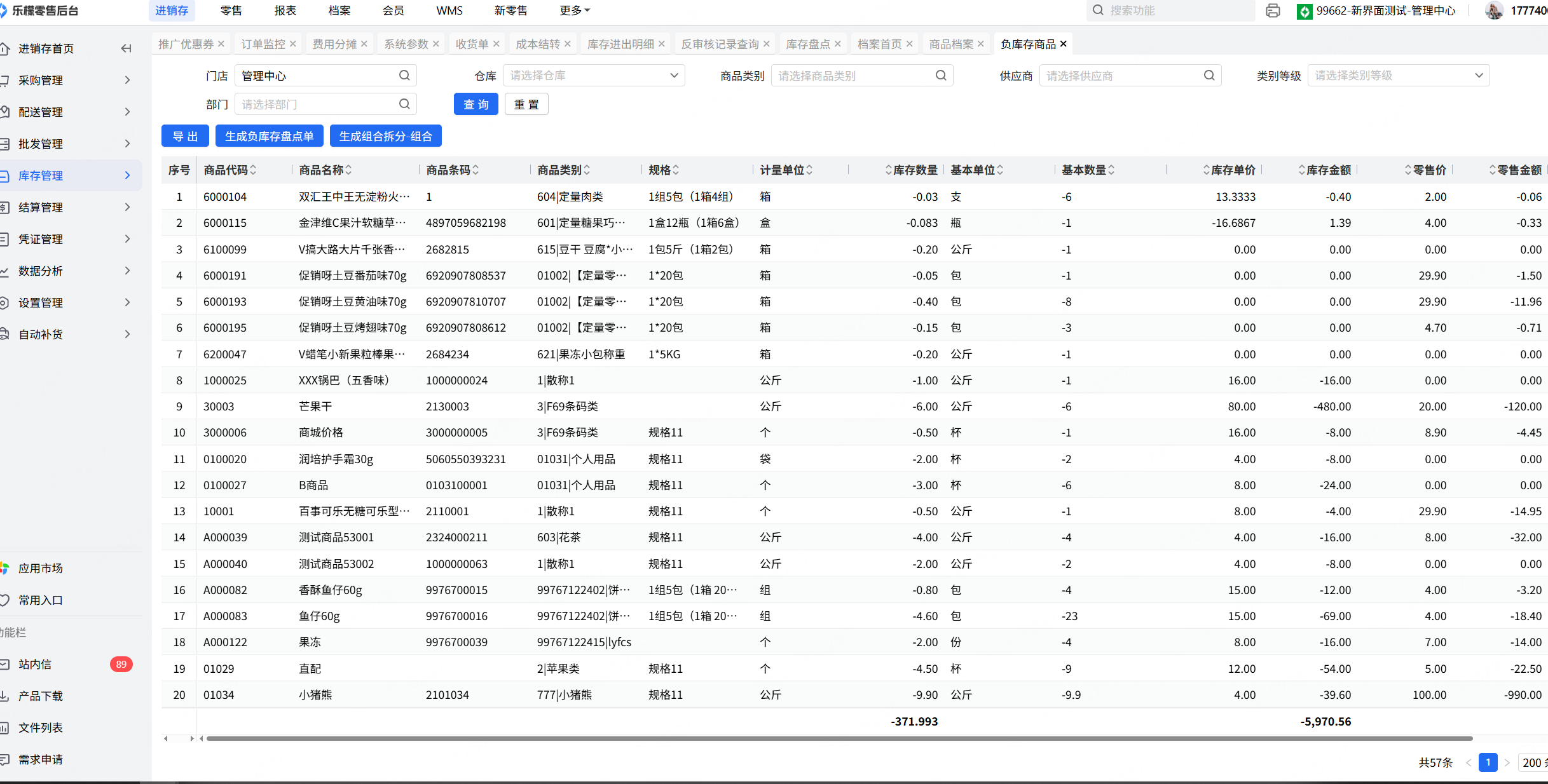Collapse sidebar using the arrow icon
Image resolution: width=1548 pixels, height=784 pixels.
[126, 49]
